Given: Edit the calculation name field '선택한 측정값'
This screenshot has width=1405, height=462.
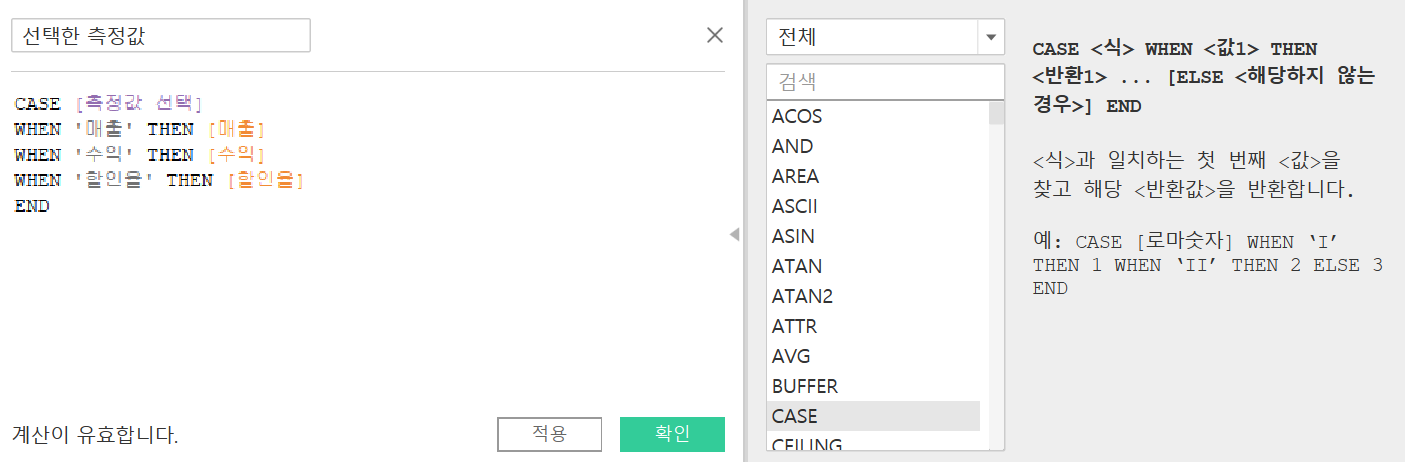Looking at the screenshot, I should [161, 36].
